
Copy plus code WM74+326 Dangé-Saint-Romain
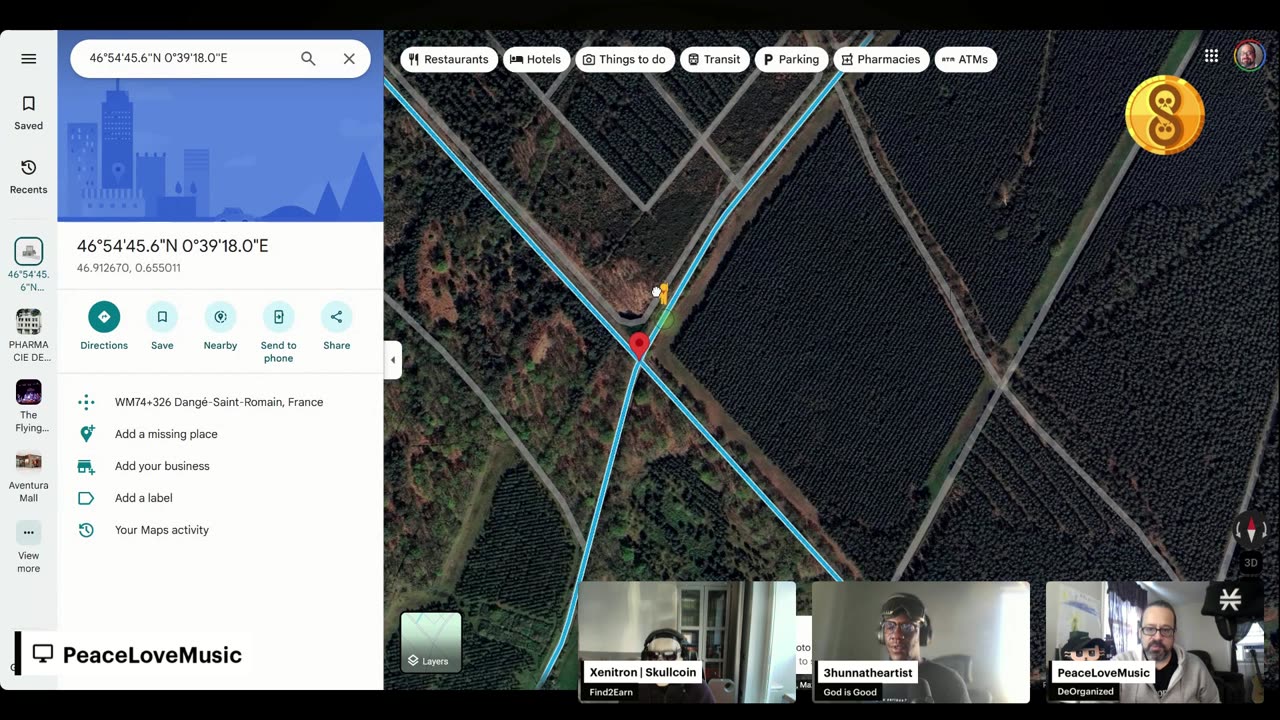(x=220, y=402)
